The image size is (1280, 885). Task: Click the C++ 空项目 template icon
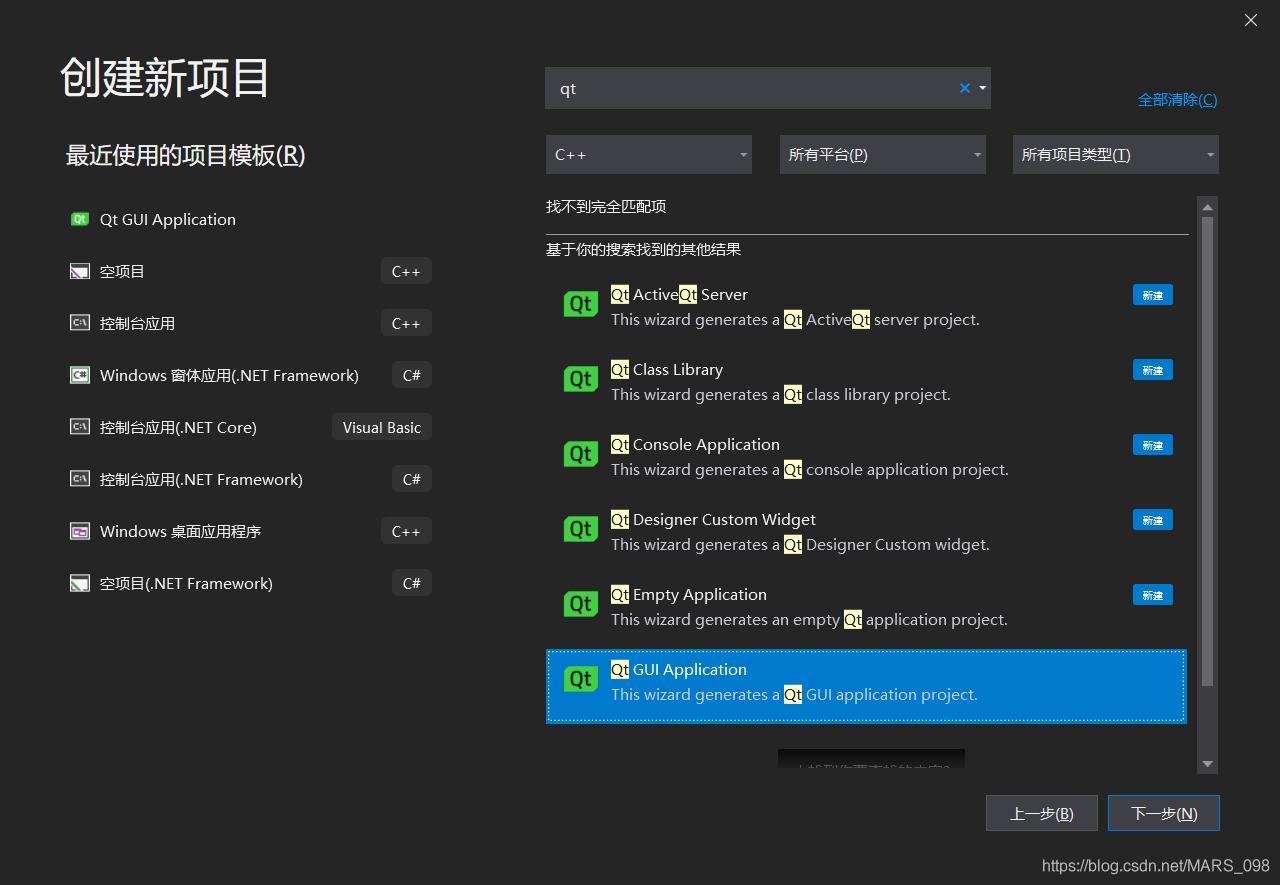[x=80, y=271]
